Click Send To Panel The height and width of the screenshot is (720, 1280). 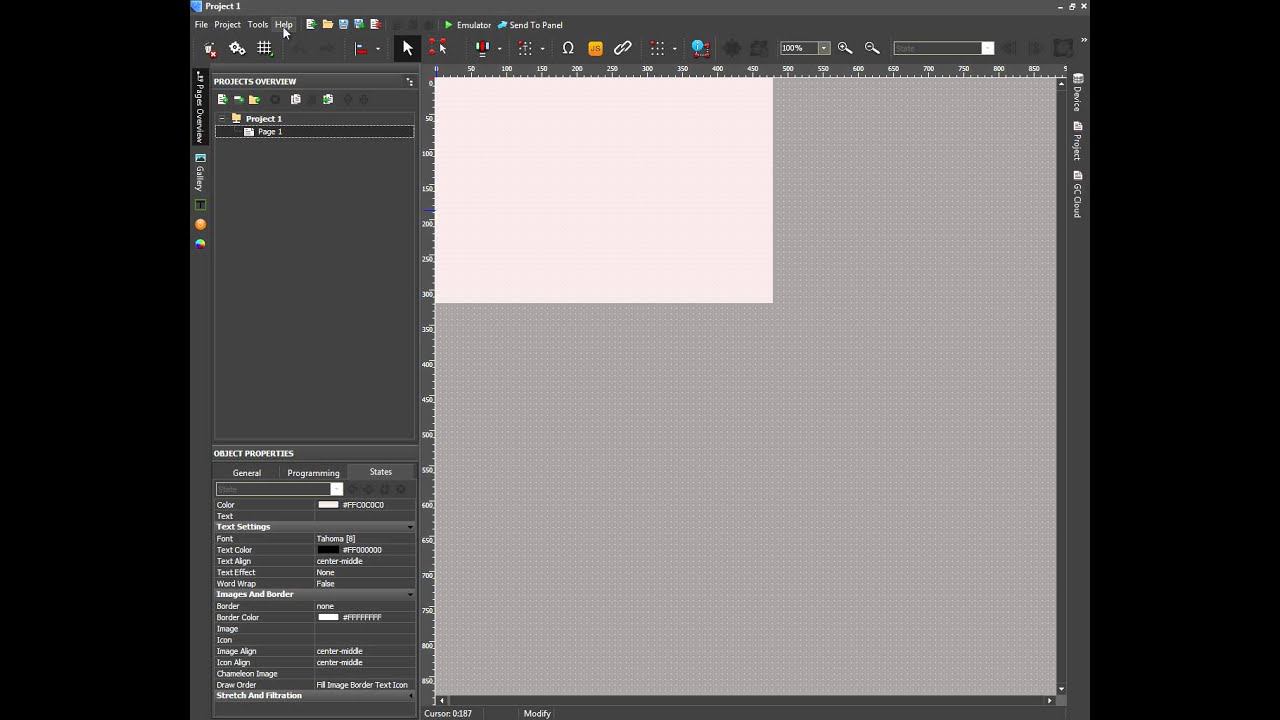(x=530, y=25)
